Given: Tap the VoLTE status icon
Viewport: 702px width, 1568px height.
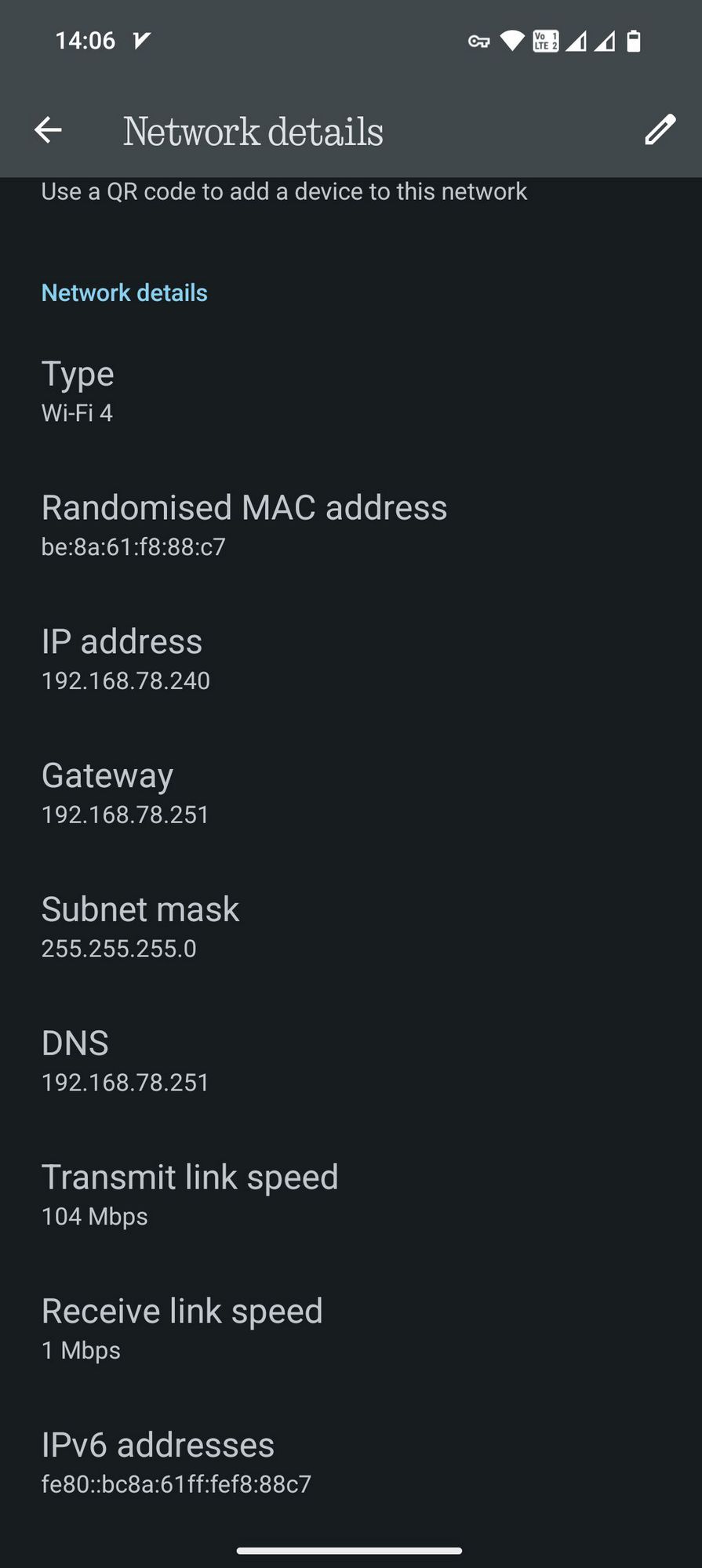Looking at the screenshot, I should 545,41.
